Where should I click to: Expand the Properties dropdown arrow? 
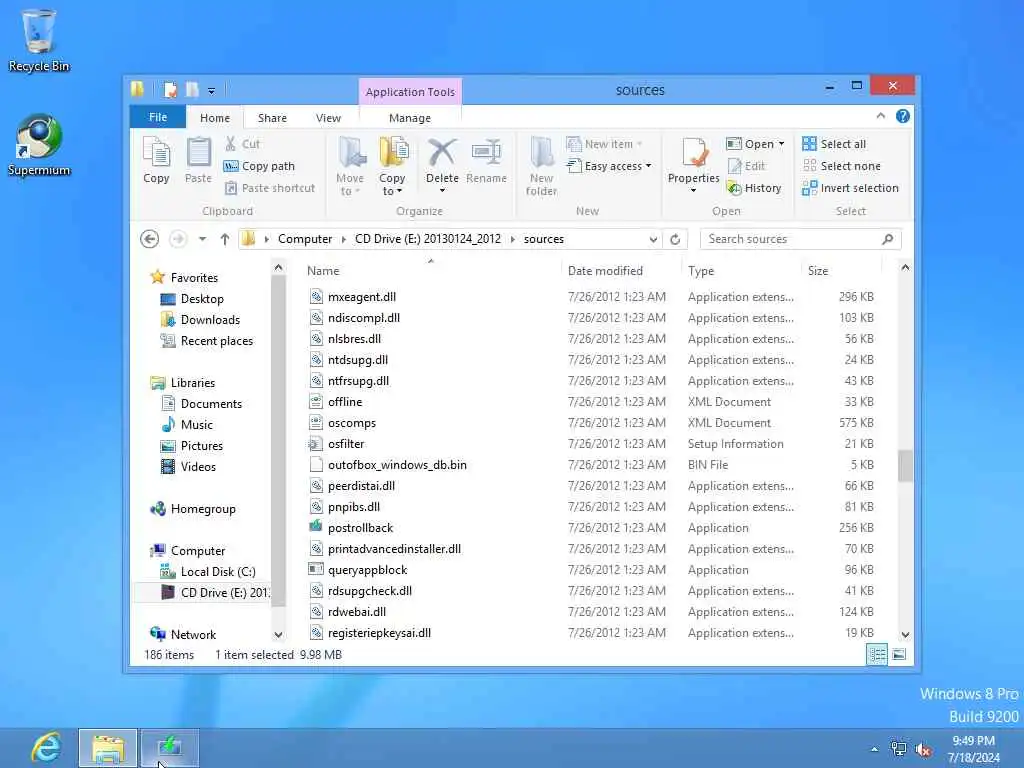(x=694, y=190)
